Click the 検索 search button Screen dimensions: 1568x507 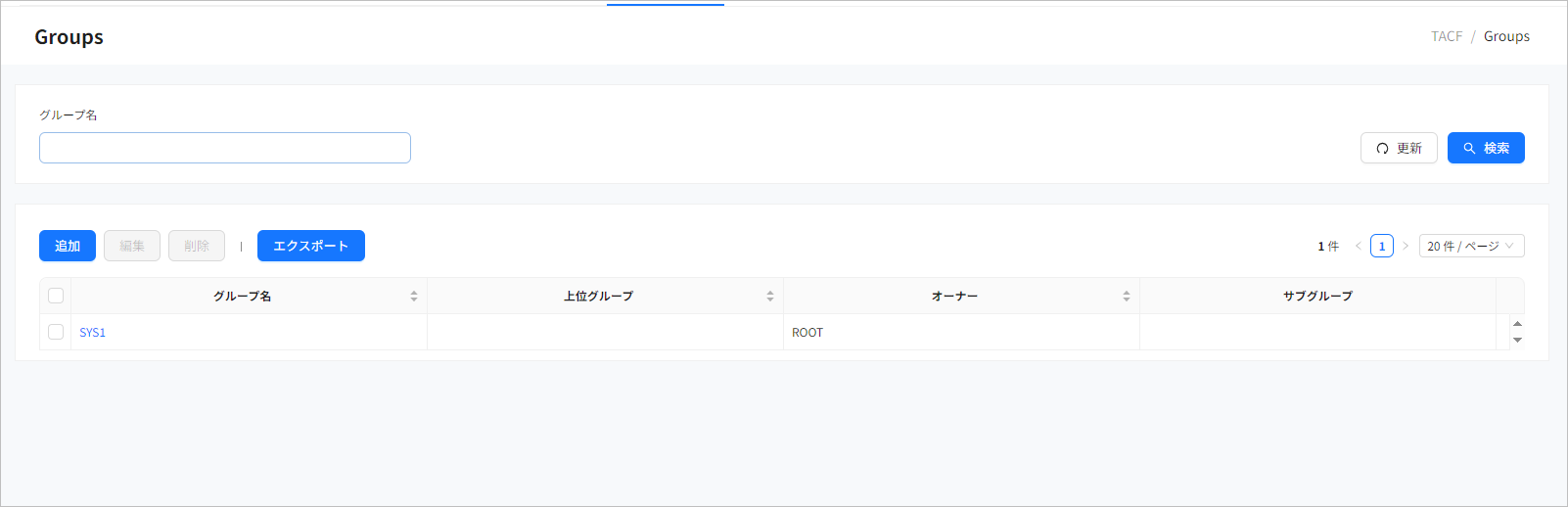(1486, 148)
